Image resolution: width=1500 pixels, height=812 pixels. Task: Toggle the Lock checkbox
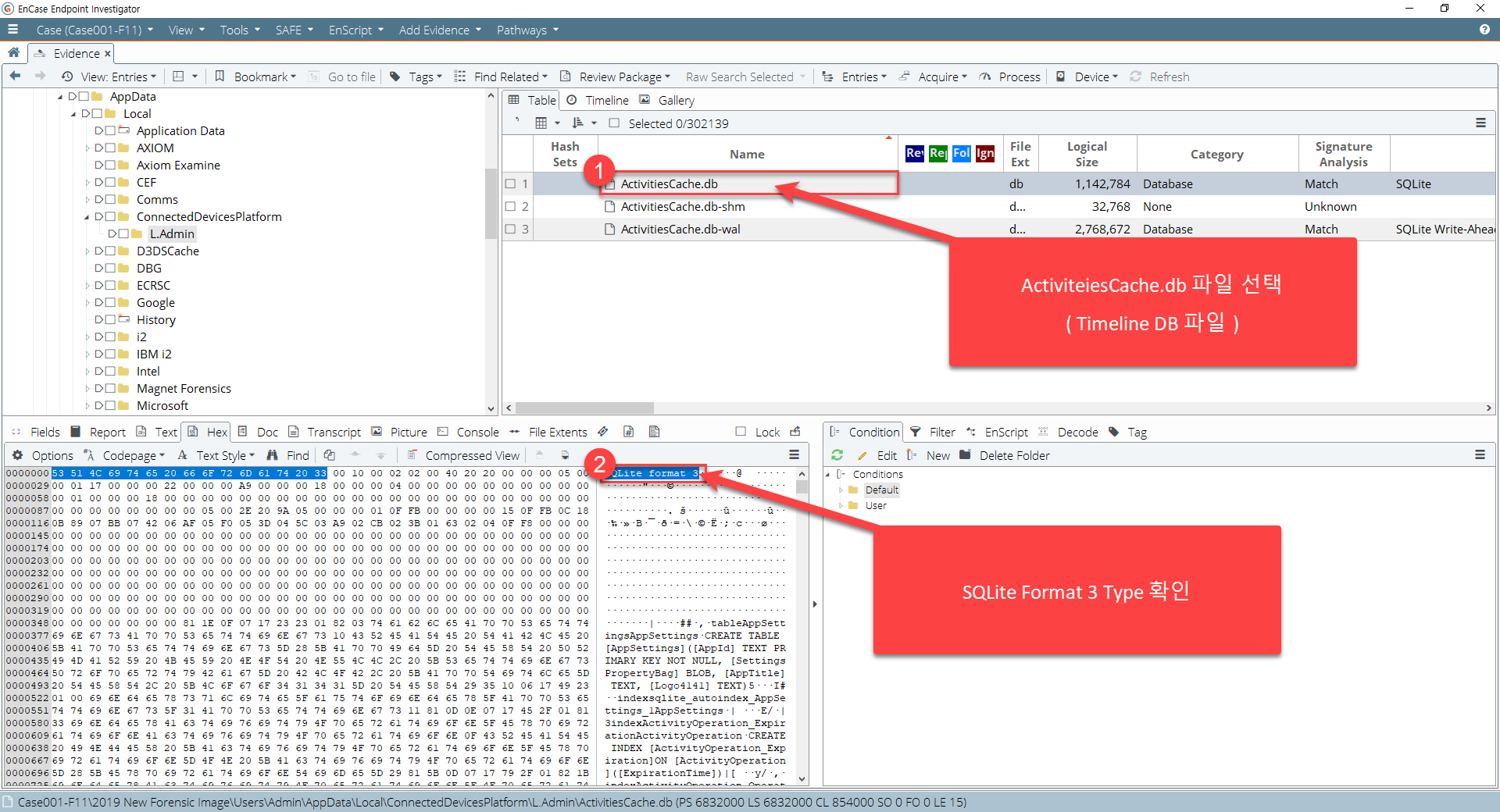point(741,432)
